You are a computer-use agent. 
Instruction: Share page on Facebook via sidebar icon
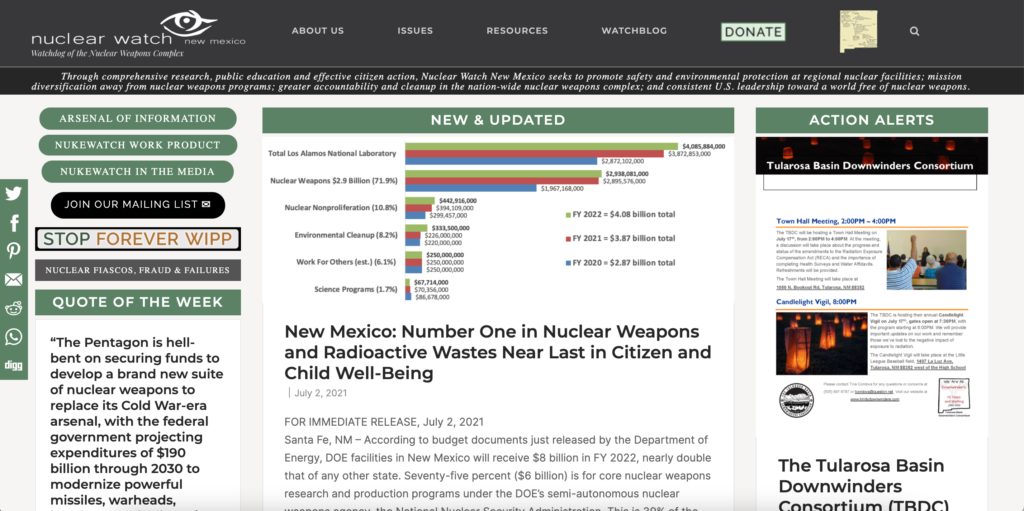coord(14,223)
